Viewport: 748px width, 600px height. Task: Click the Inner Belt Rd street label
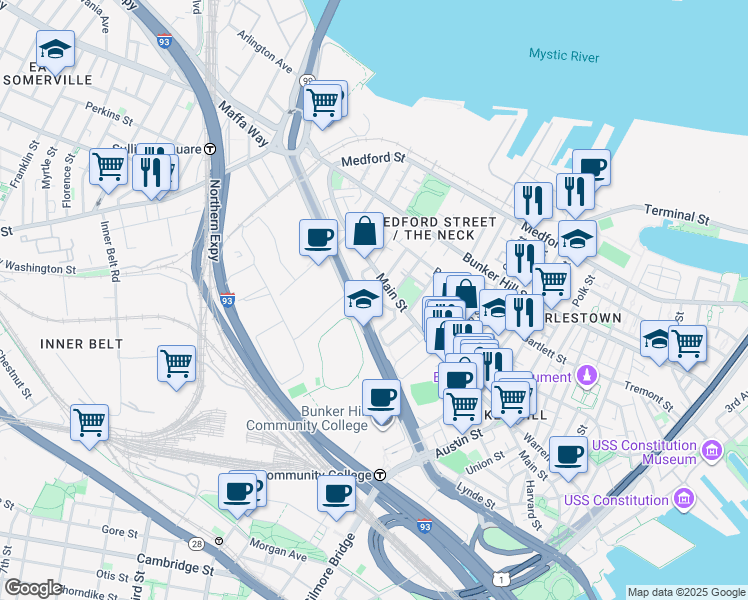coord(110,251)
